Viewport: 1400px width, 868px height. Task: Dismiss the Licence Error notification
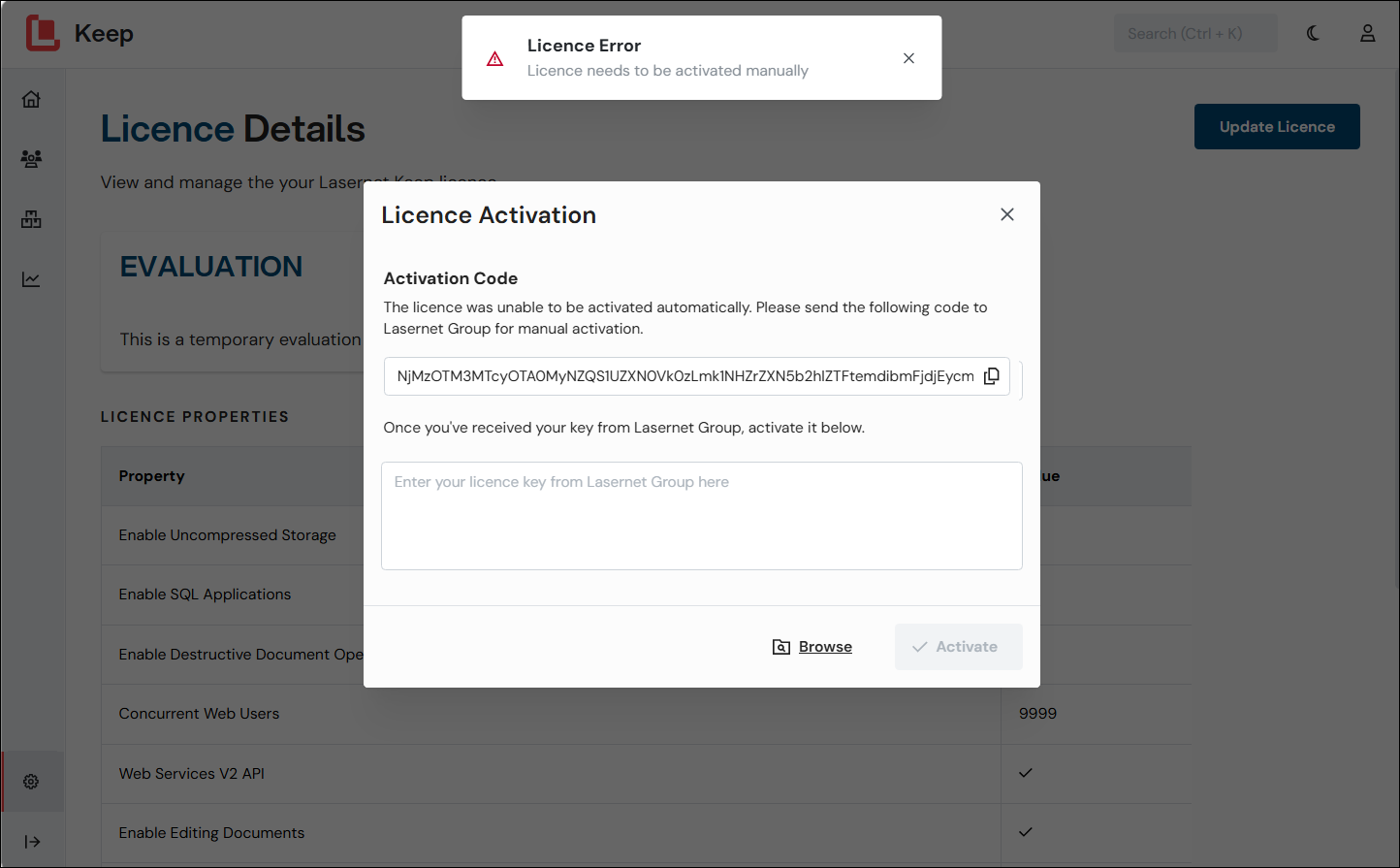(x=908, y=58)
